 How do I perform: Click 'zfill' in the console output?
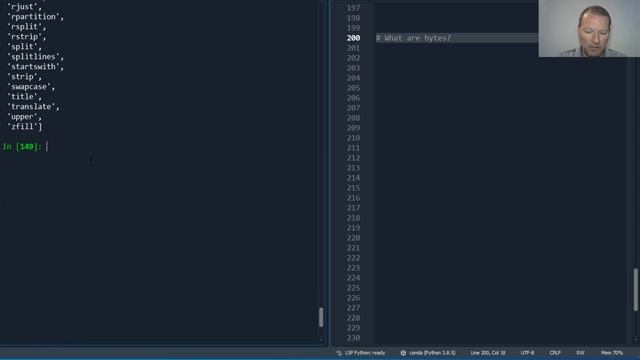tap(22, 127)
